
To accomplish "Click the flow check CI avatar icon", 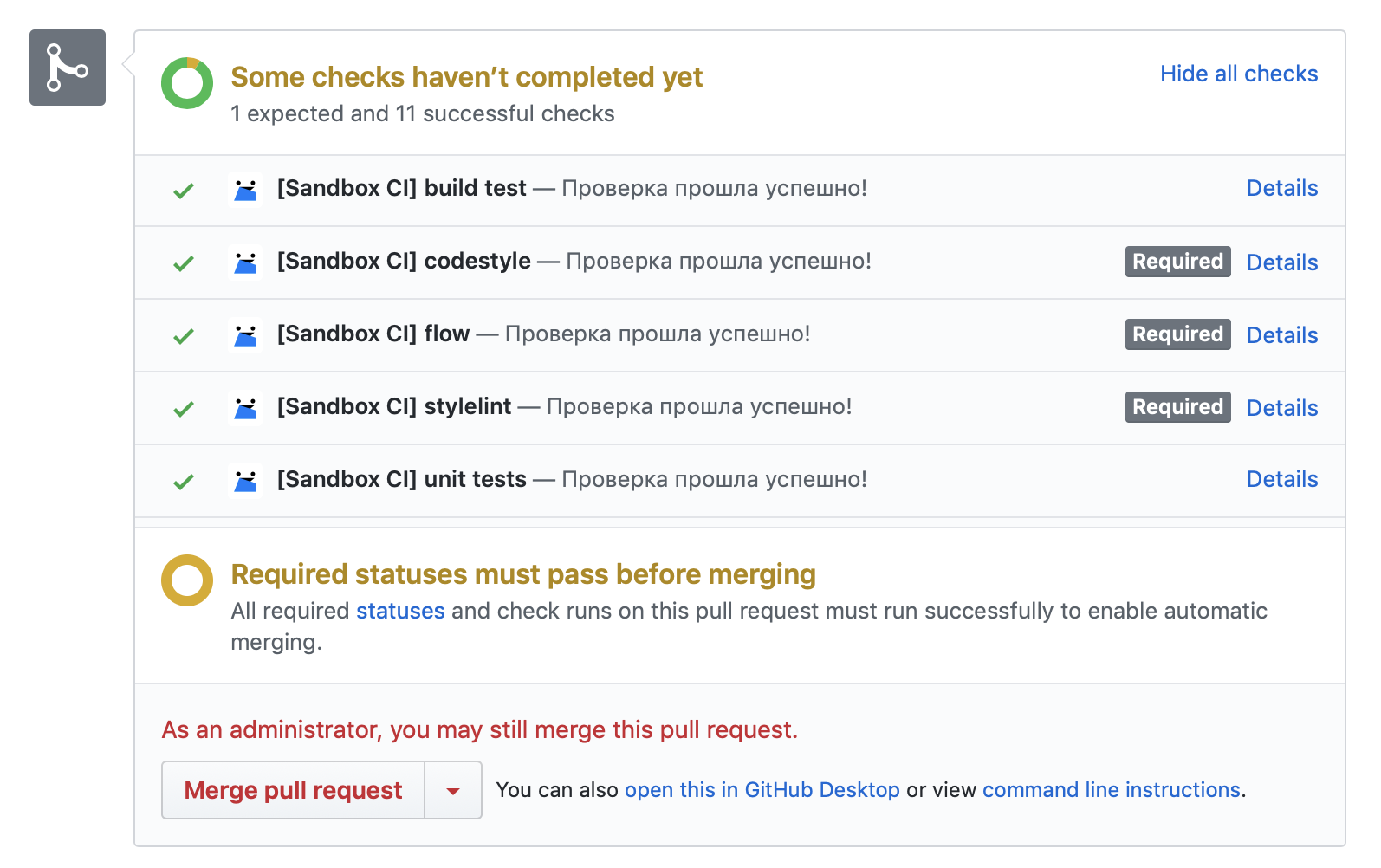I will (x=246, y=334).
